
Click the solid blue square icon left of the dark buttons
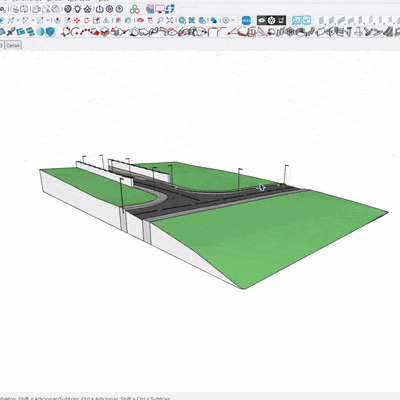[x=246, y=21]
